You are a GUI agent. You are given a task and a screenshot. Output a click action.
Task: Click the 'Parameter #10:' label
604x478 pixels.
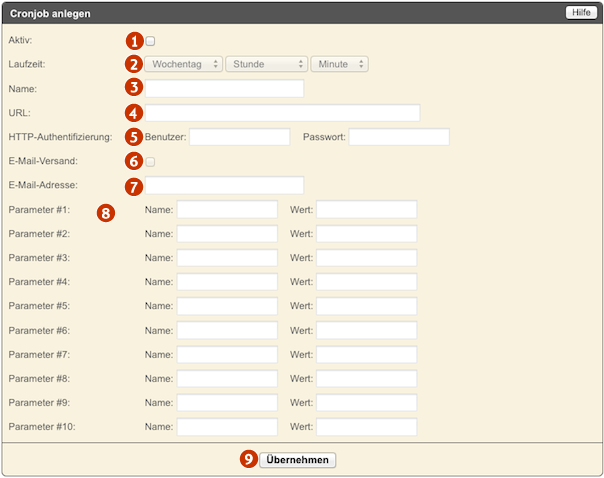42,427
